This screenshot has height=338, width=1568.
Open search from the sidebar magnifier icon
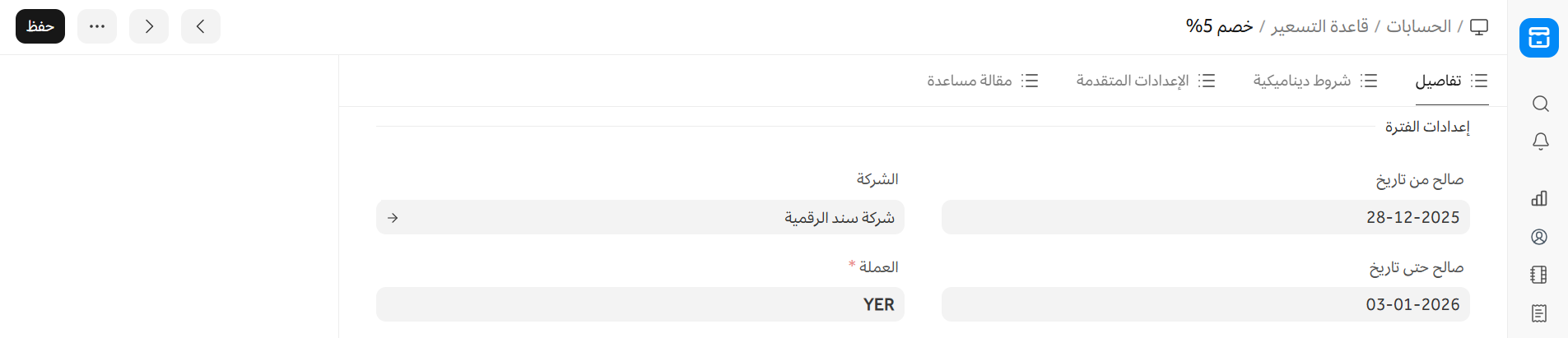pos(1540,104)
